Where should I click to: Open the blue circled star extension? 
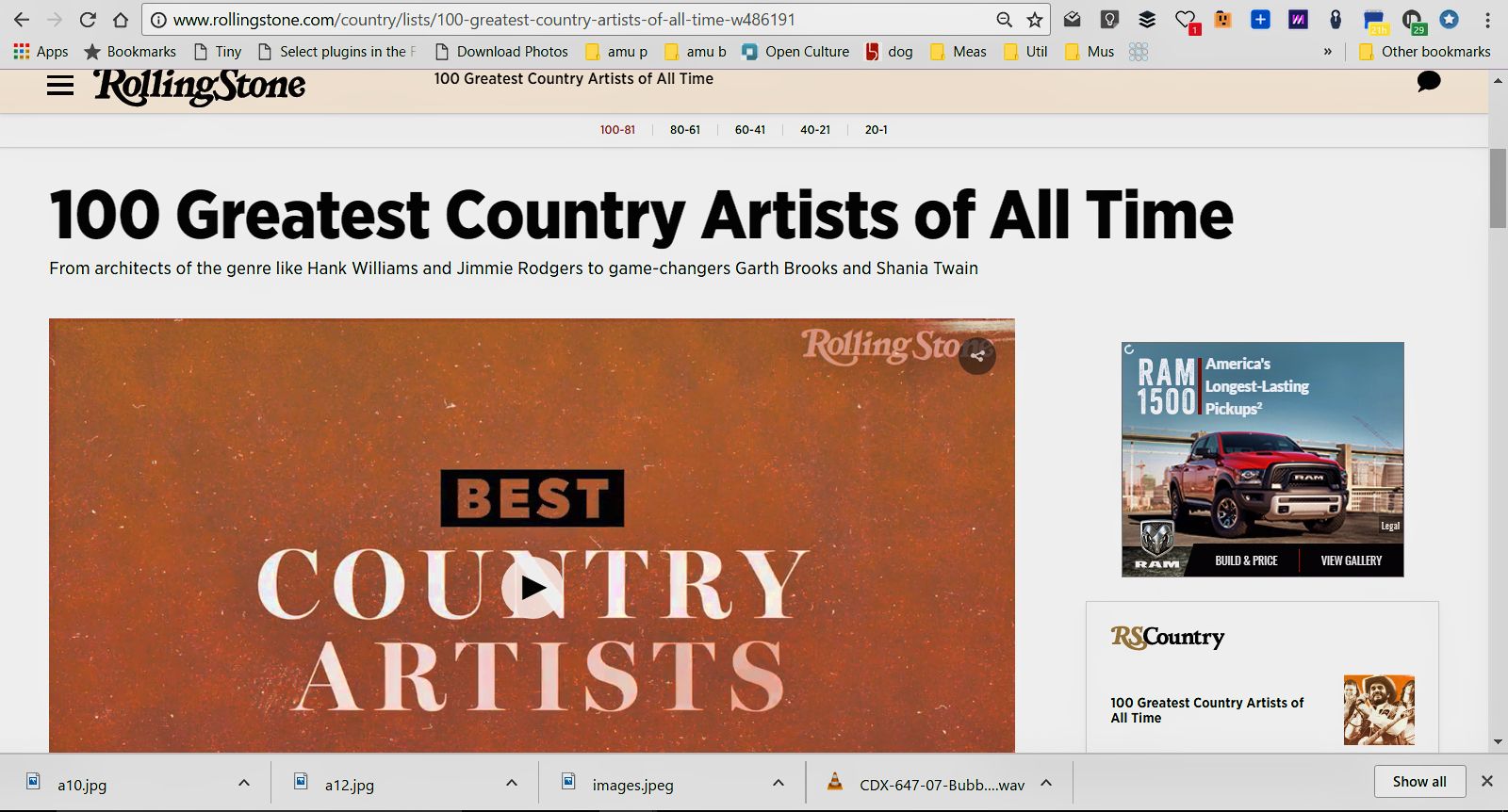click(1450, 19)
